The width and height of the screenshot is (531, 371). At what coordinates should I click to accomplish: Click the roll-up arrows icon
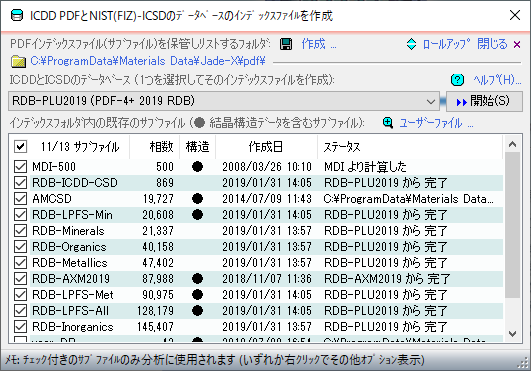[x=411, y=44]
